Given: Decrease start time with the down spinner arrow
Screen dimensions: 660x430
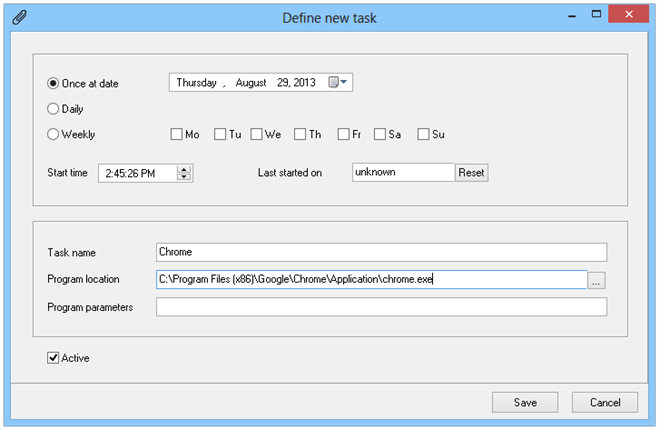Looking at the screenshot, I should 184,177.
